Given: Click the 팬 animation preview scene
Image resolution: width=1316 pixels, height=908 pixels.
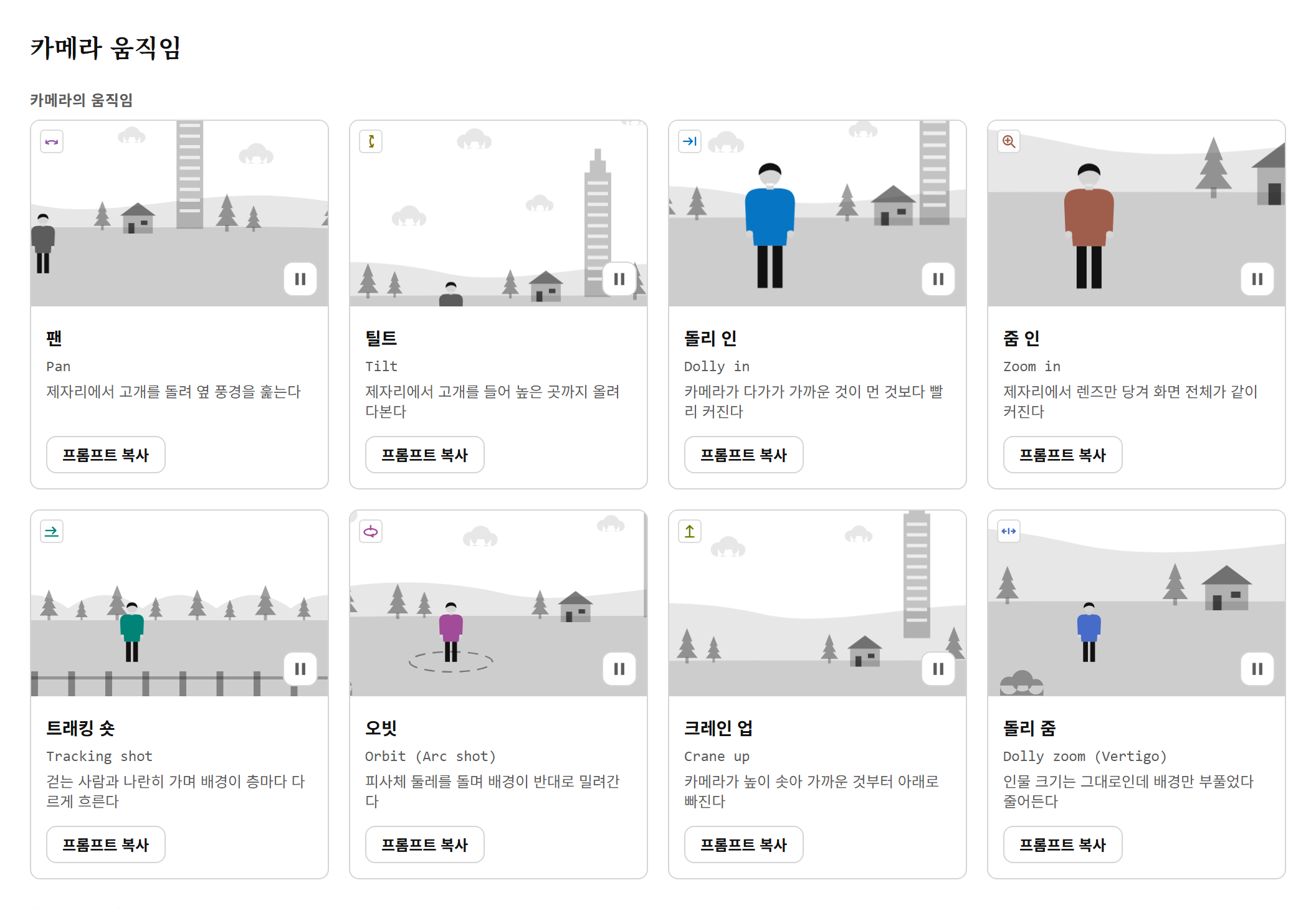Looking at the screenshot, I should (179, 214).
